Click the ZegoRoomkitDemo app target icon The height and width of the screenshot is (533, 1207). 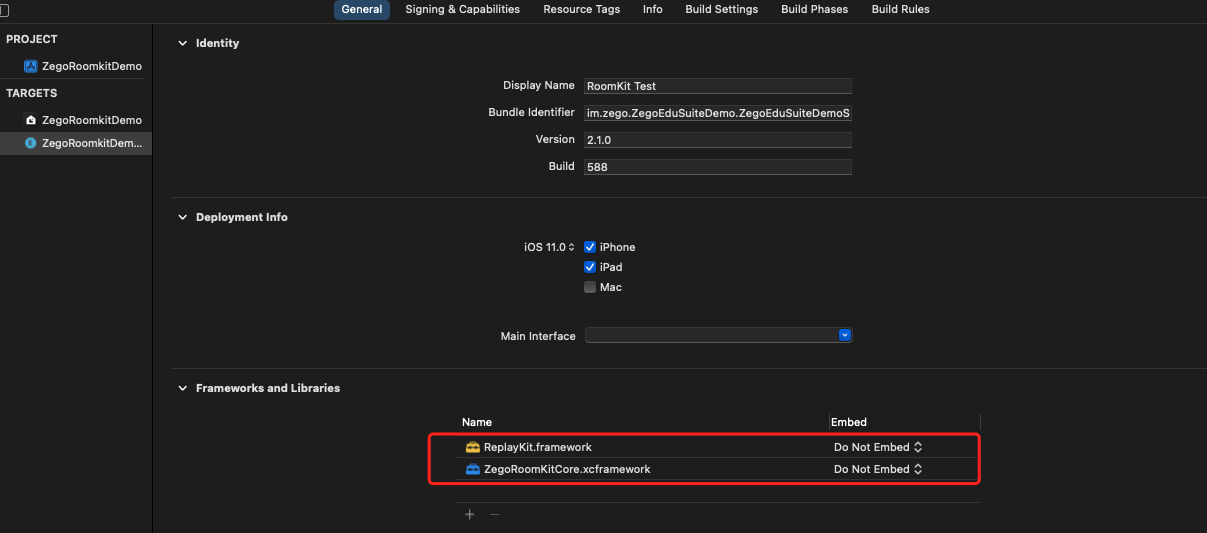pyautogui.click(x=30, y=120)
